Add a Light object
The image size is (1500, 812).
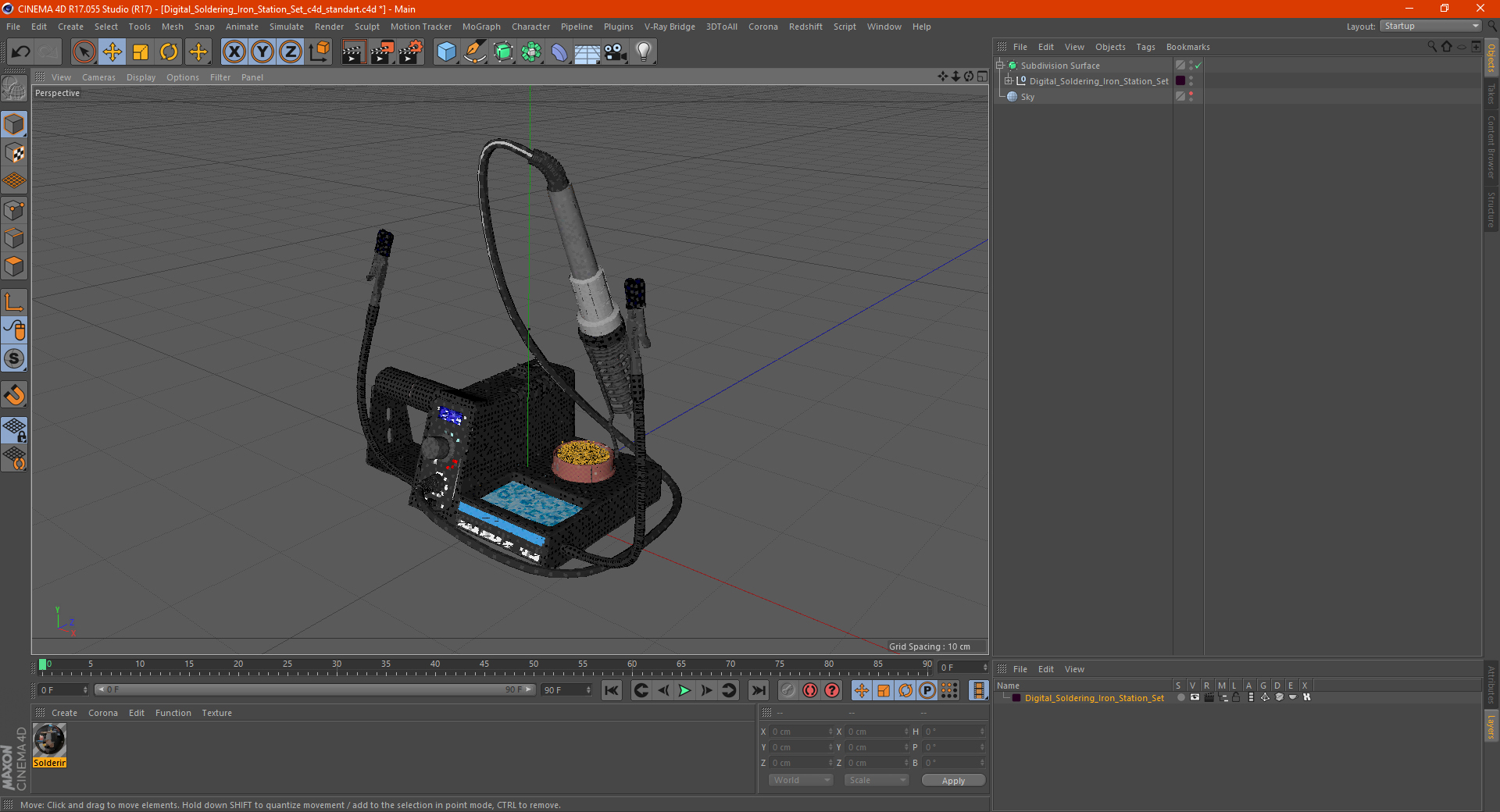(644, 52)
